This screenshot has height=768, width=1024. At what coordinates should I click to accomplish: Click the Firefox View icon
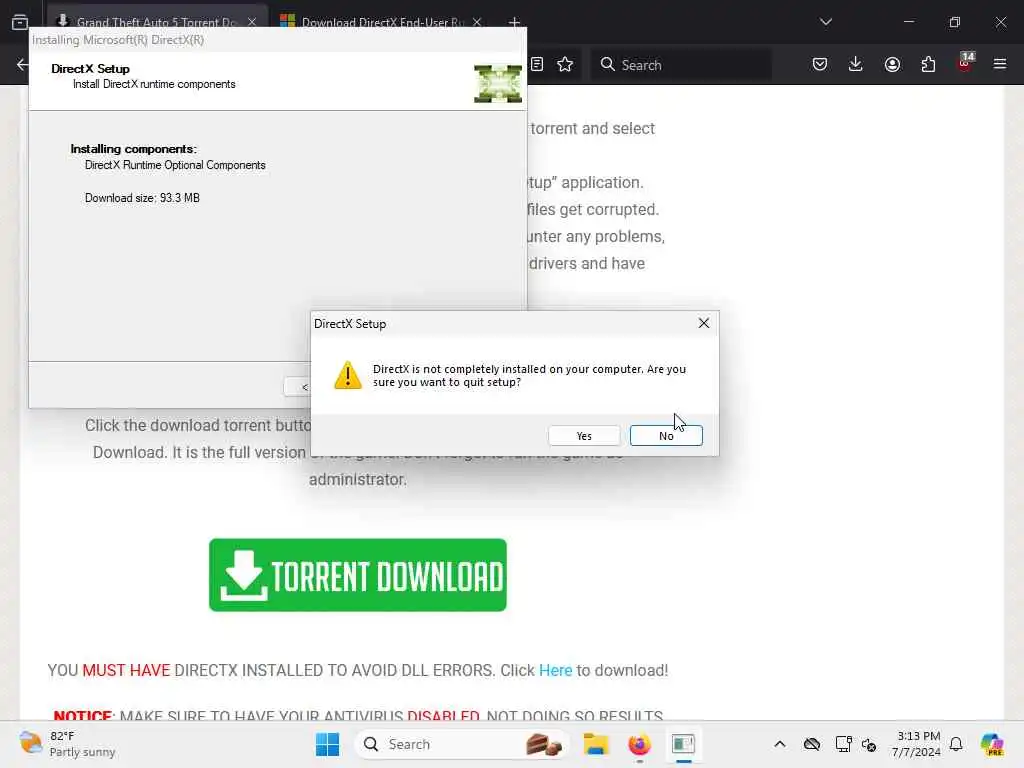click(20, 22)
